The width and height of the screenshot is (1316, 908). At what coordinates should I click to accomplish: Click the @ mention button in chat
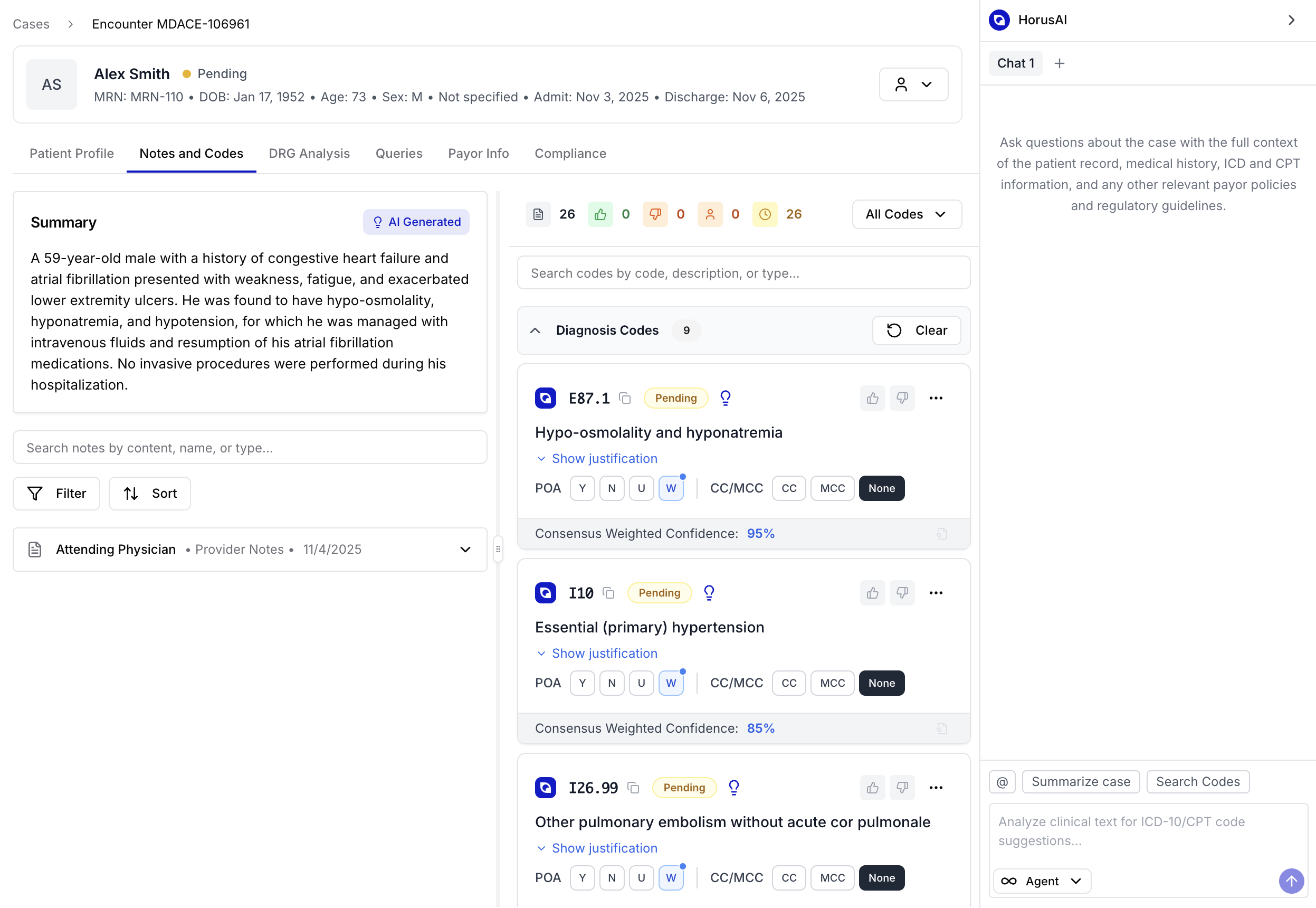tap(1002, 782)
